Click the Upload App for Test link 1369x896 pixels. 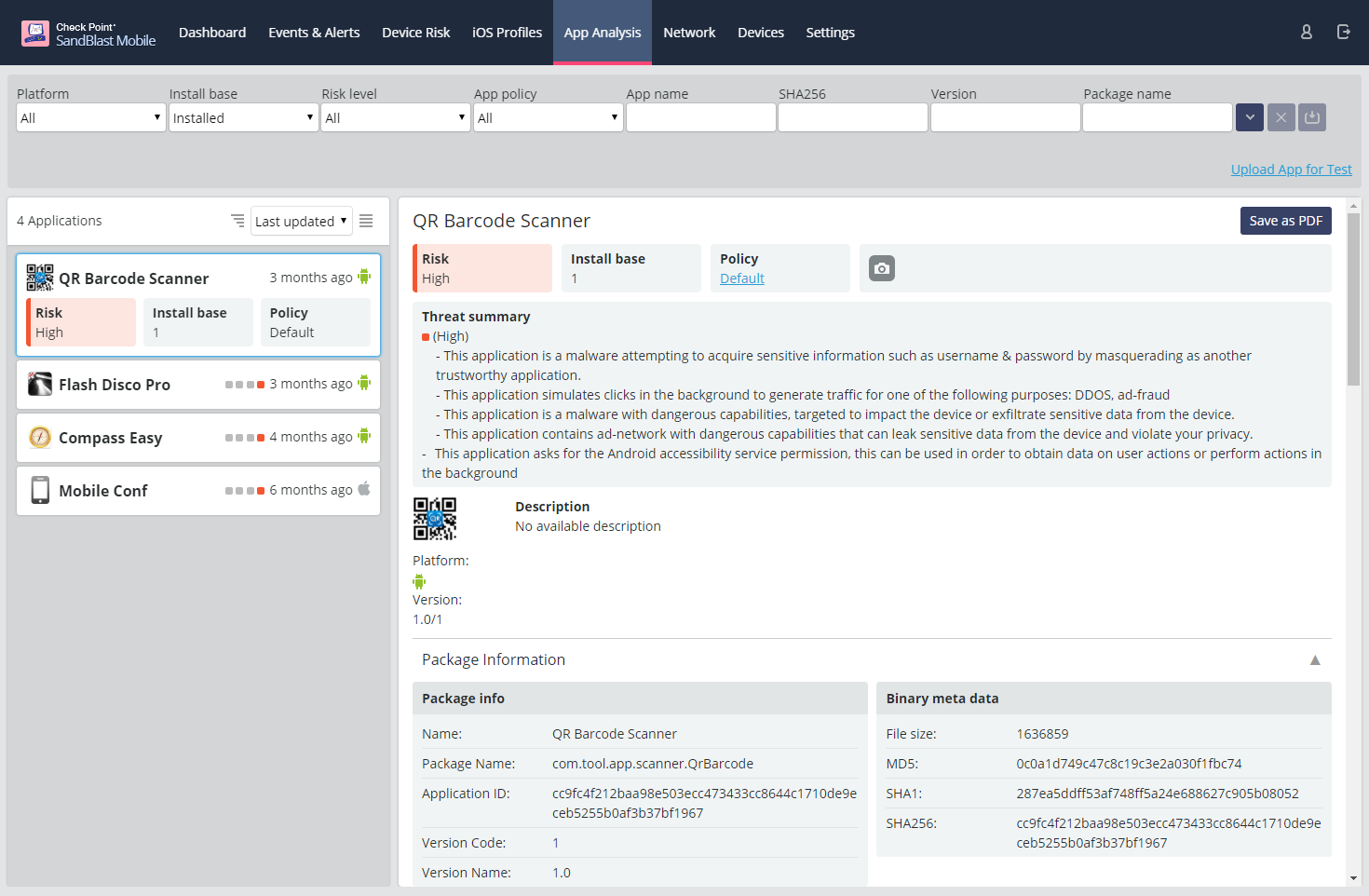pyautogui.click(x=1291, y=170)
